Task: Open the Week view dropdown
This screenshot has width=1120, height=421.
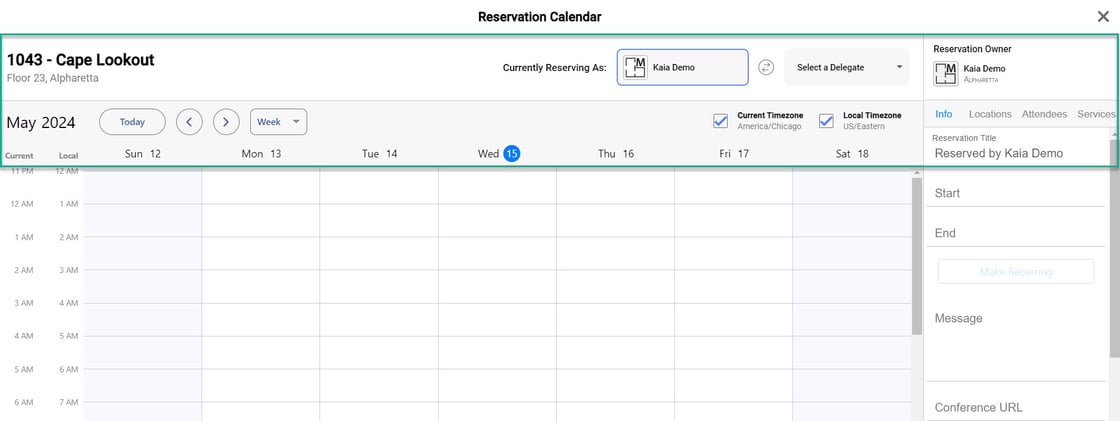Action: pyautogui.click(x=278, y=122)
